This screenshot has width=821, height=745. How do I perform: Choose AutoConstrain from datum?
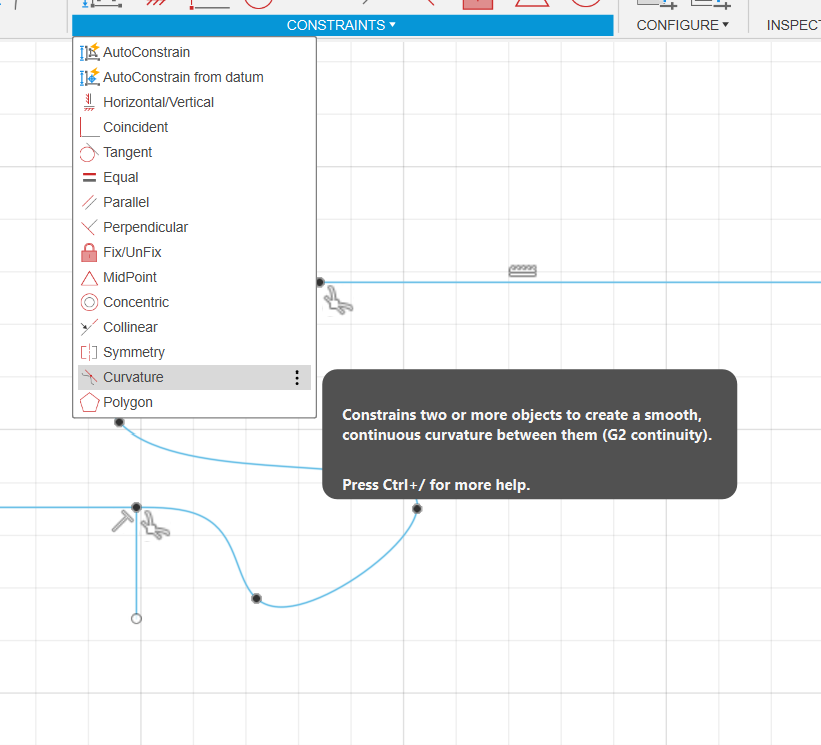[x=183, y=77]
